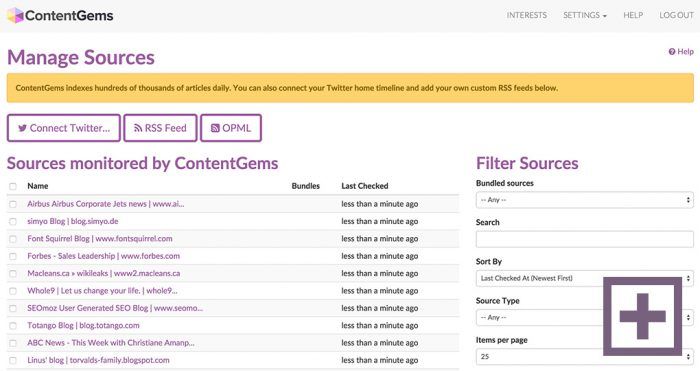Check the simyo Blog row checkbox

[13, 221]
